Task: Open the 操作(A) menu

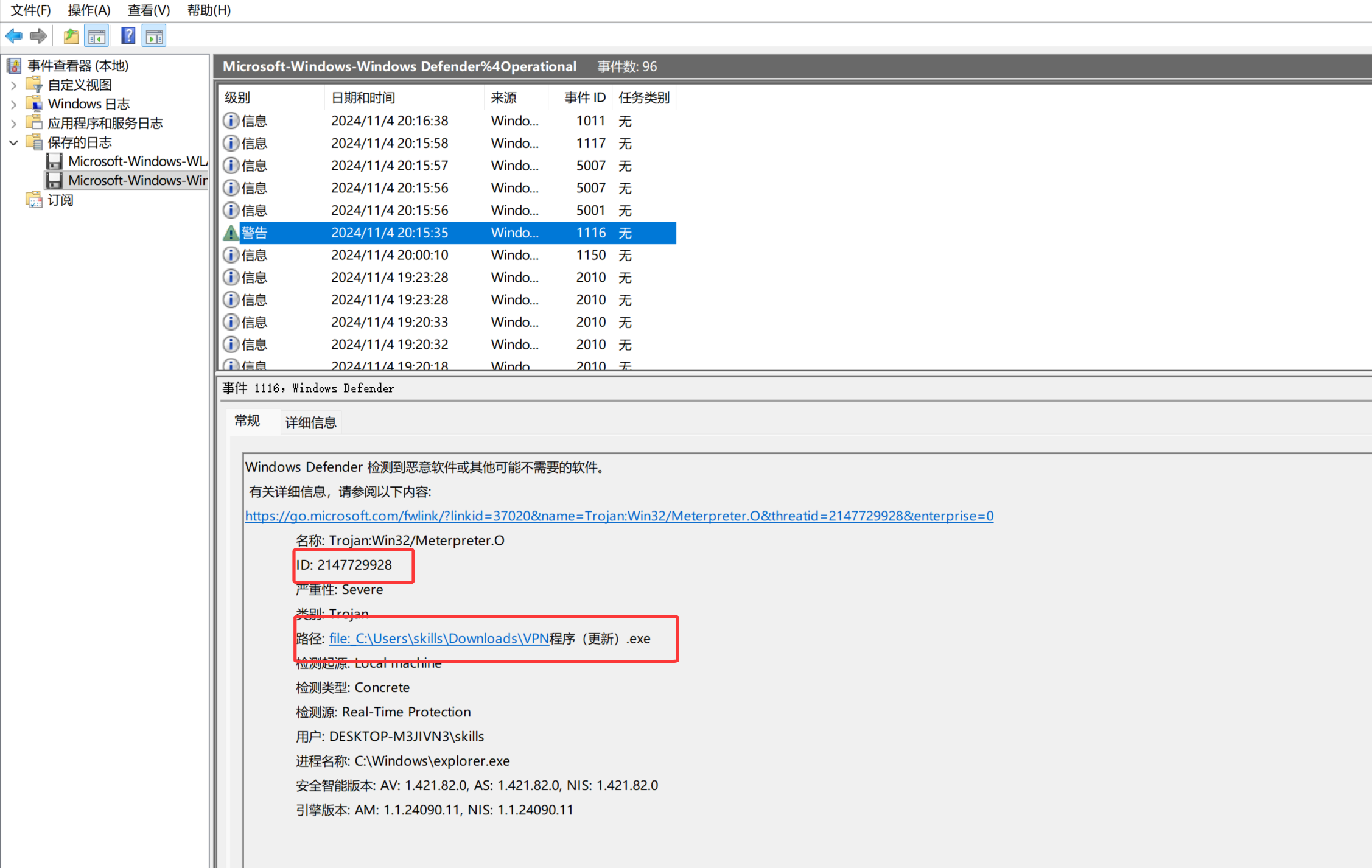Action: click(89, 10)
